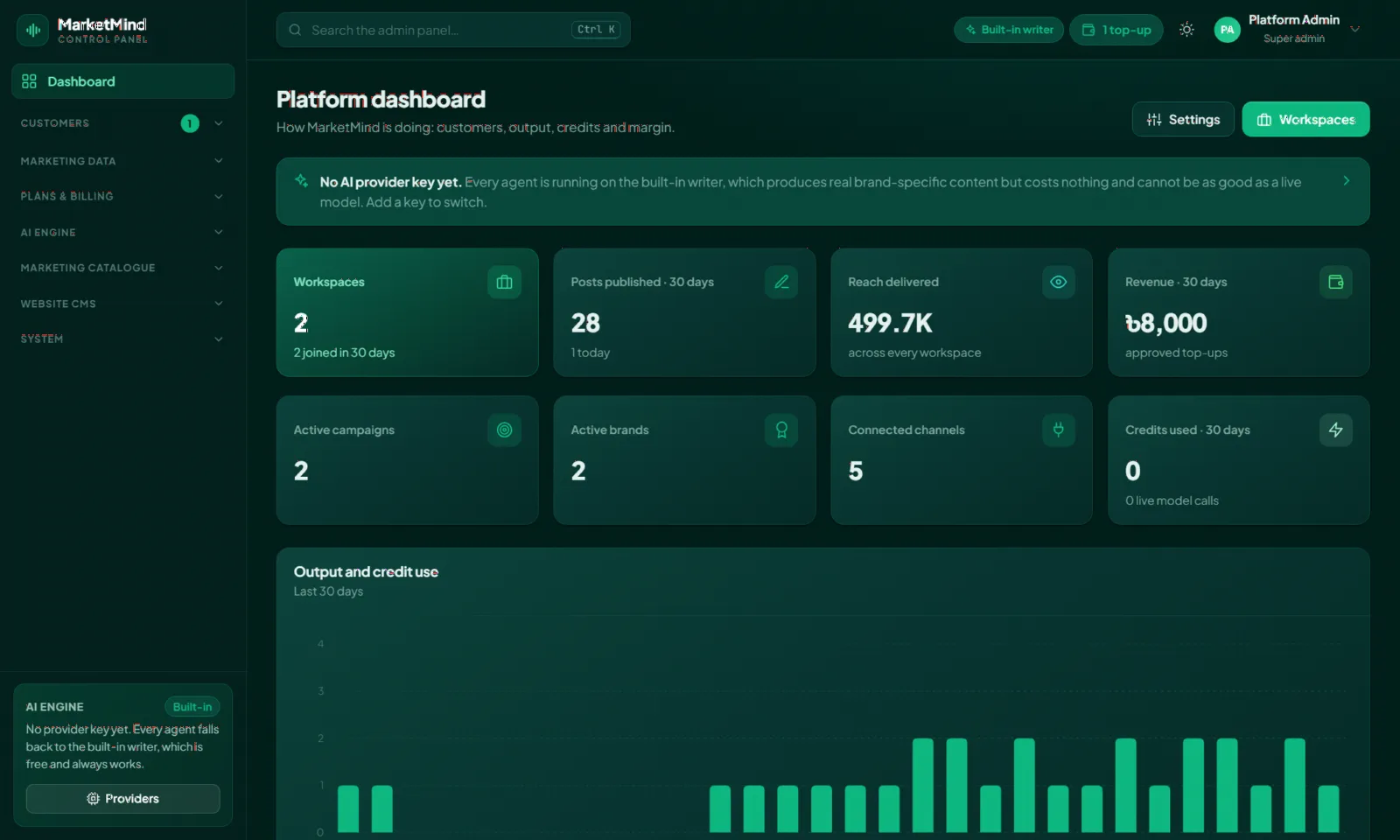Image resolution: width=1400 pixels, height=840 pixels.
Task: Click the "Output and credit use" chart title
Action: [366, 571]
